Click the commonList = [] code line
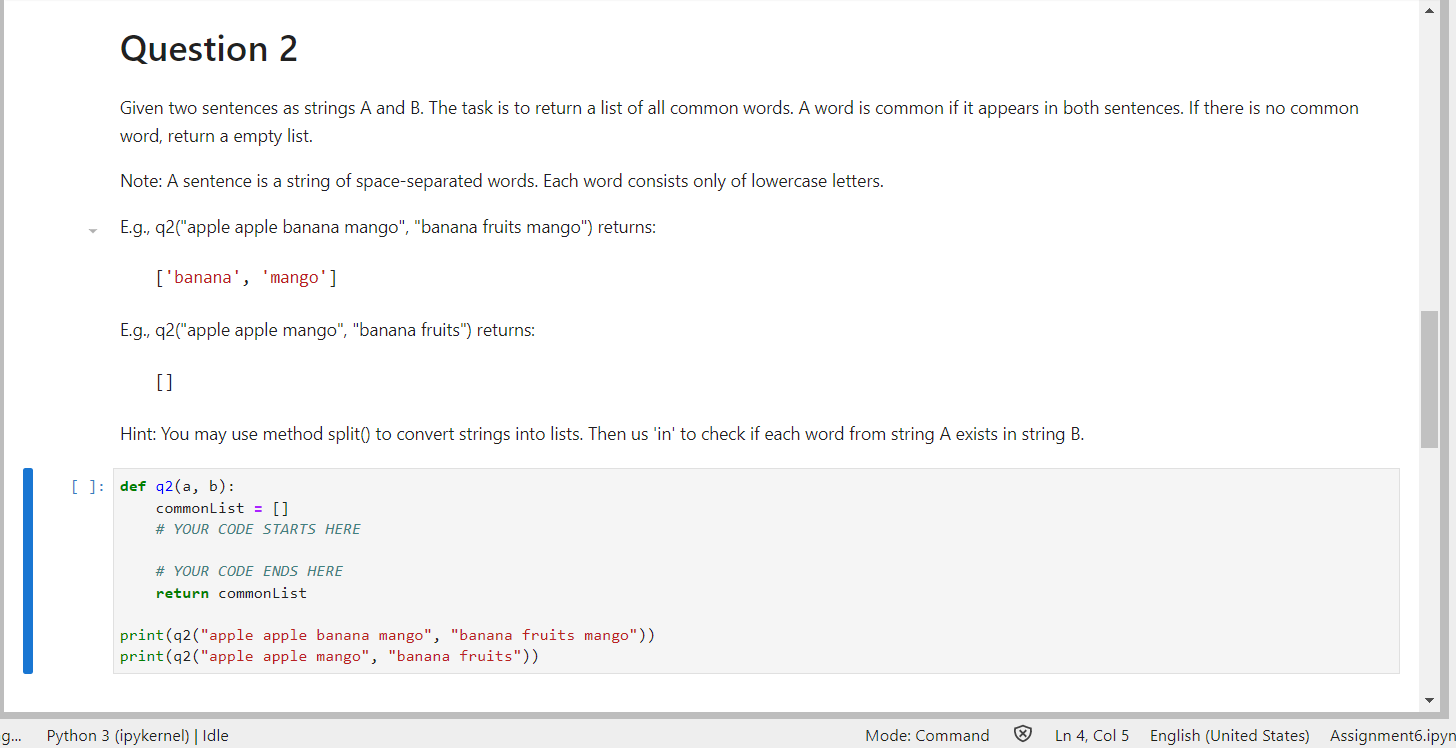 [220, 507]
